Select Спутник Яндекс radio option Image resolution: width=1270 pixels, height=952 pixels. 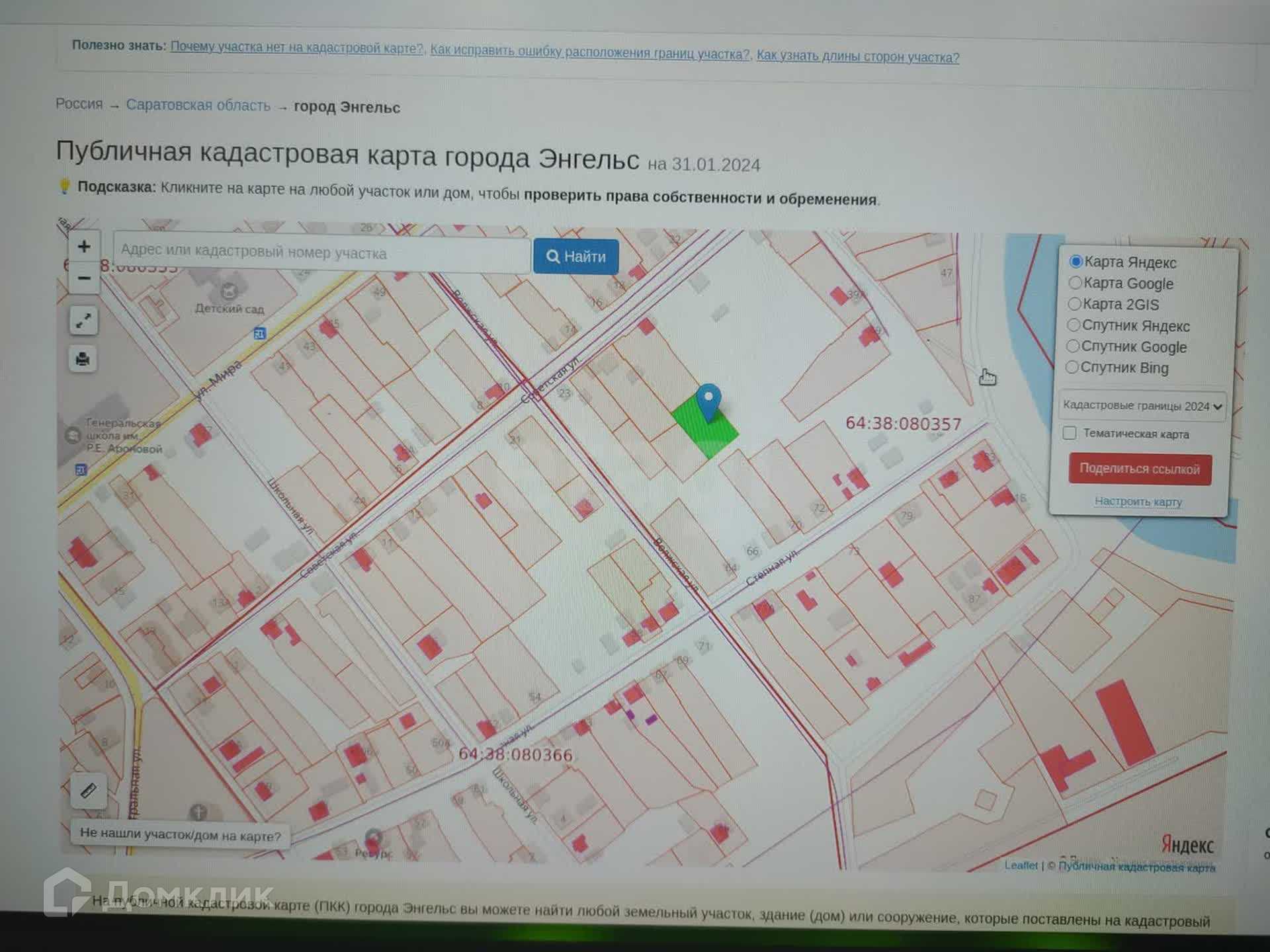tap(1074, 325)
